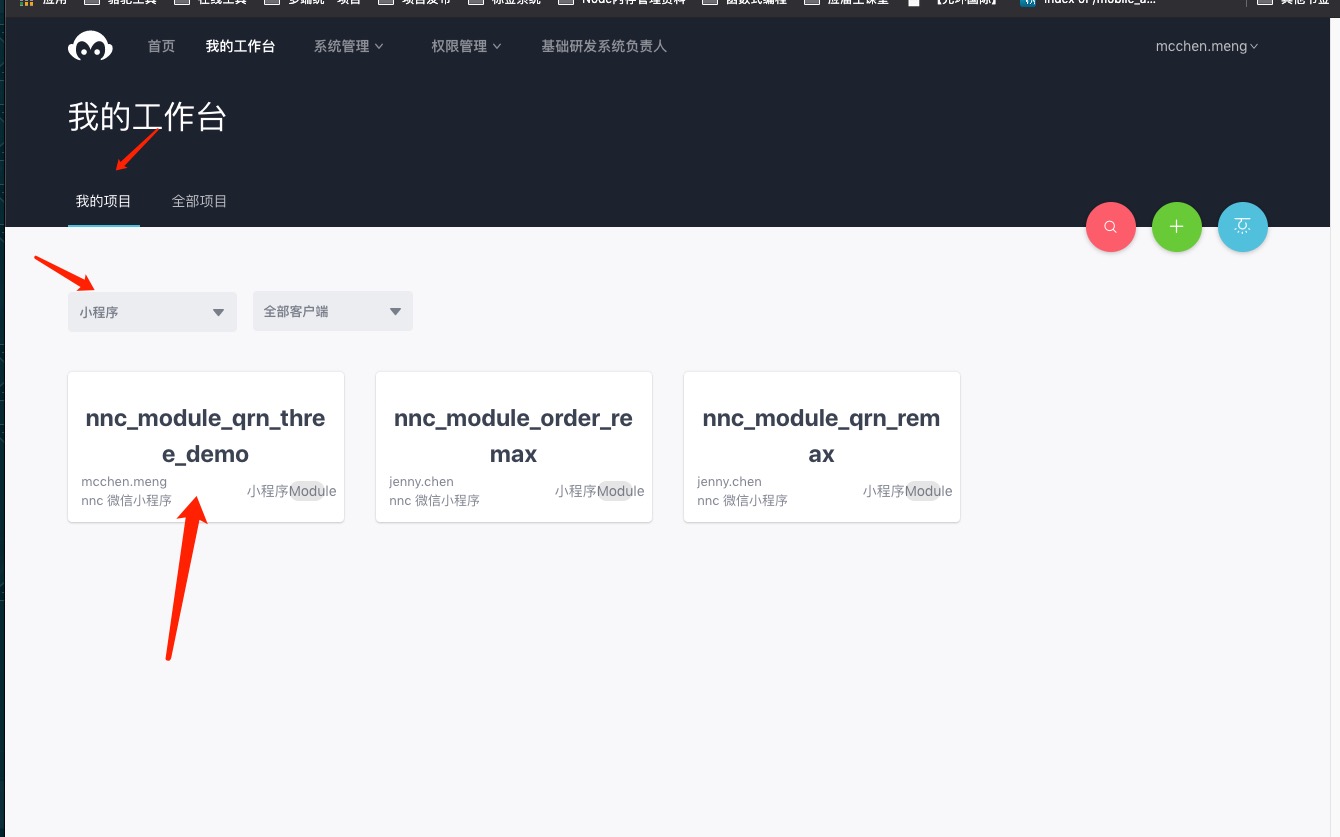Click the 我的工作台 page heading
This screenshot has height=837, width=1340.
click(147, 117)
